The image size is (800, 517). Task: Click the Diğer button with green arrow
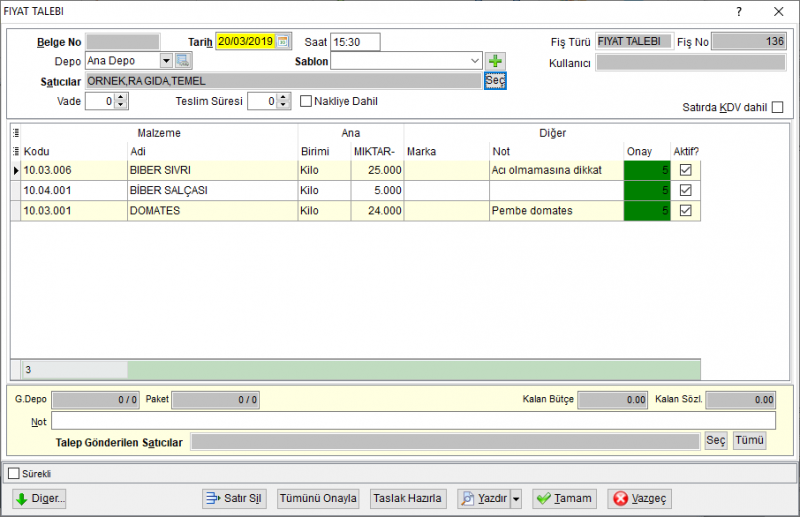[x=39, y=498]
